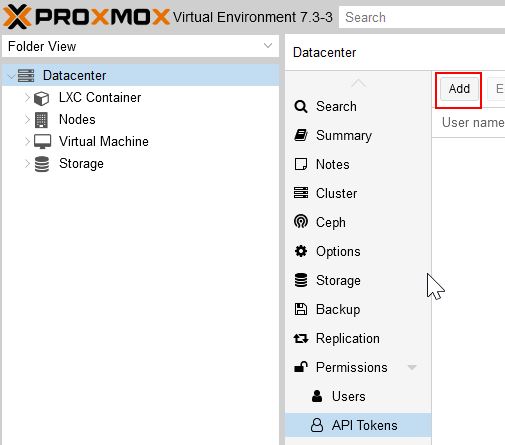Click the Replication arrows icon

point(301,339)
